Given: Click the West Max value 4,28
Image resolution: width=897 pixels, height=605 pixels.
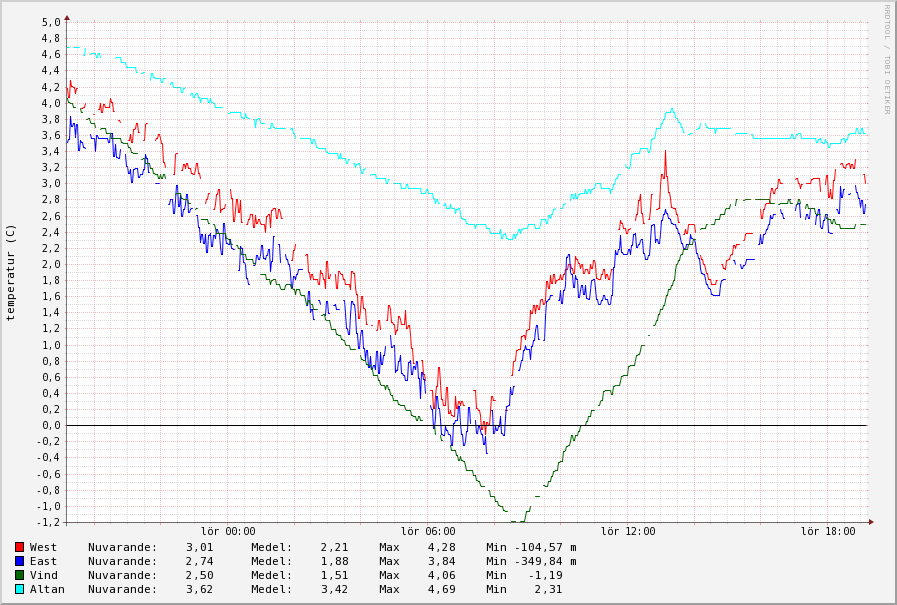Looking at the screenshot, I should tap(441, 547).
